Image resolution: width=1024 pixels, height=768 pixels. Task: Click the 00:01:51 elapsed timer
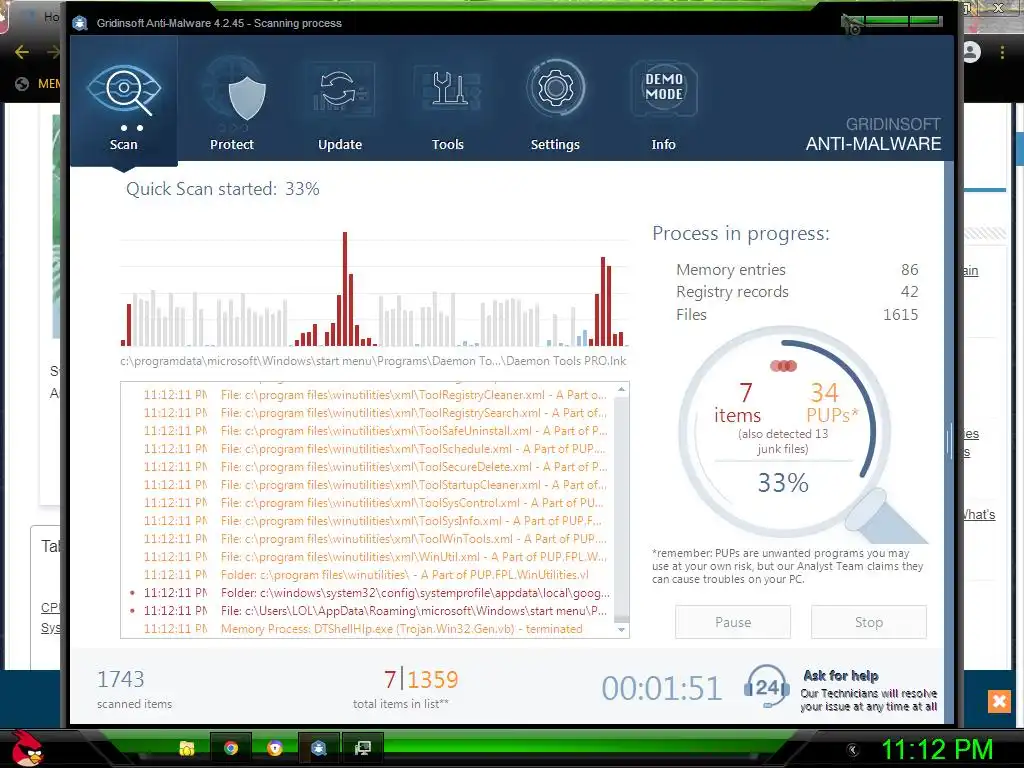661,688
